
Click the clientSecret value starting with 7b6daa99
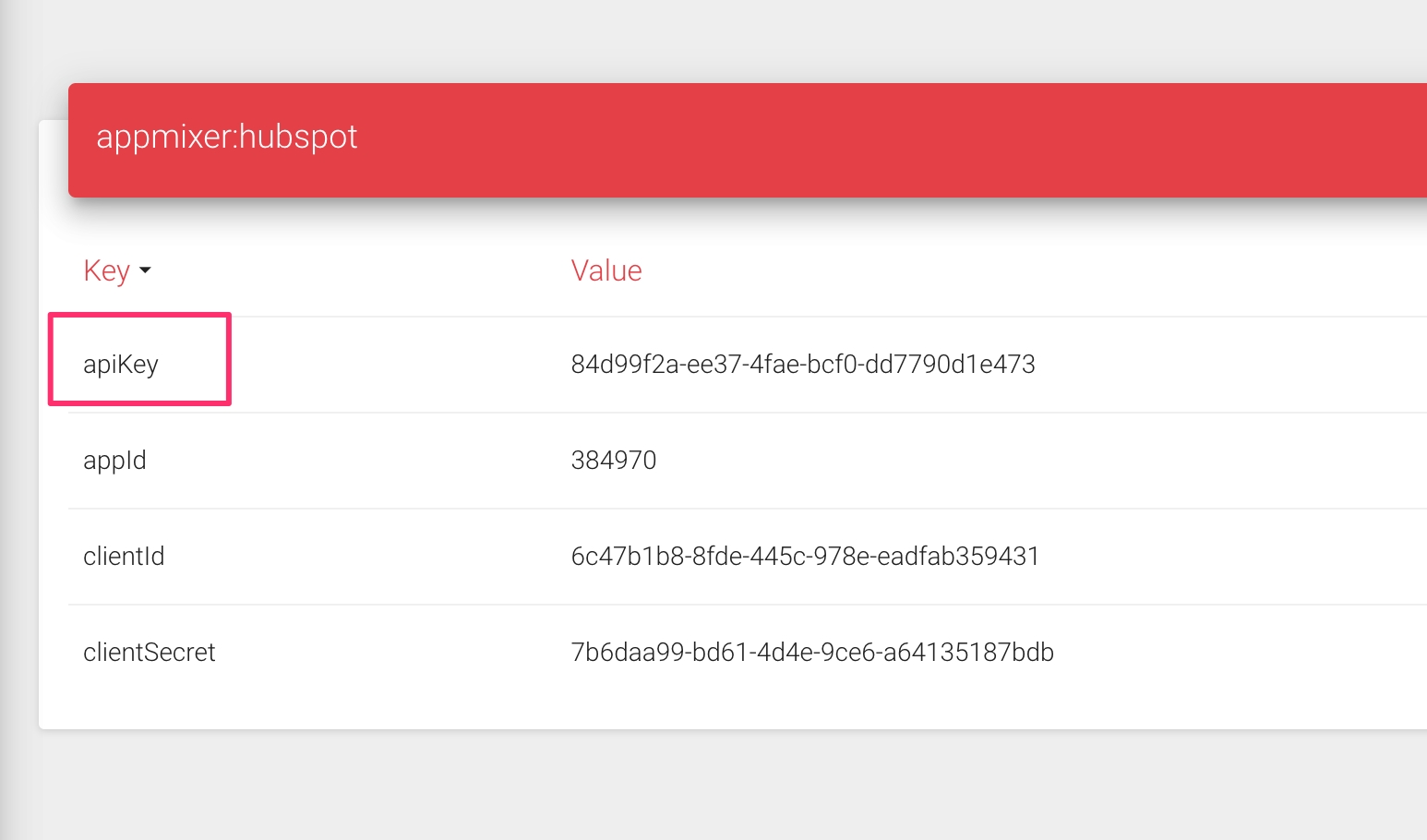(x=812, y=653)
